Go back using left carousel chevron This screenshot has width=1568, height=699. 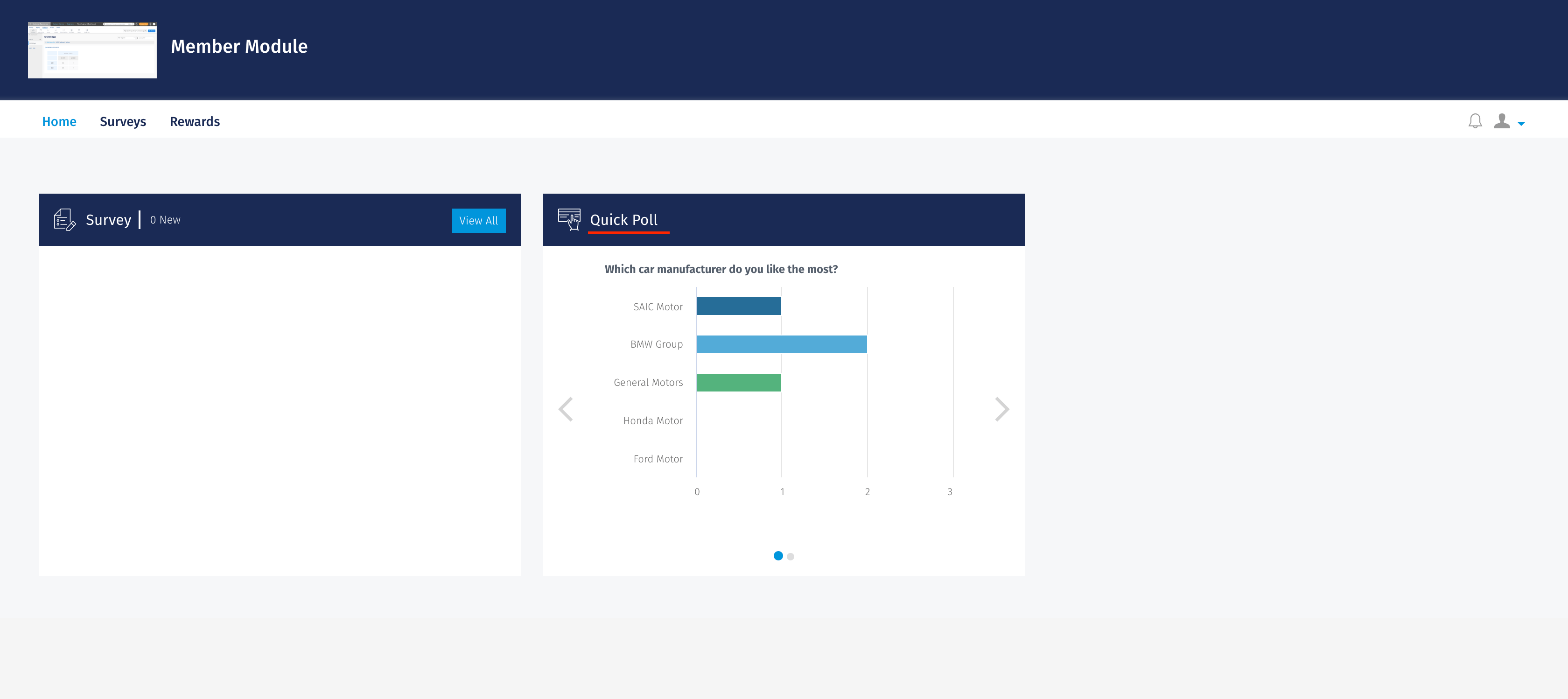[x=566, y=409]
